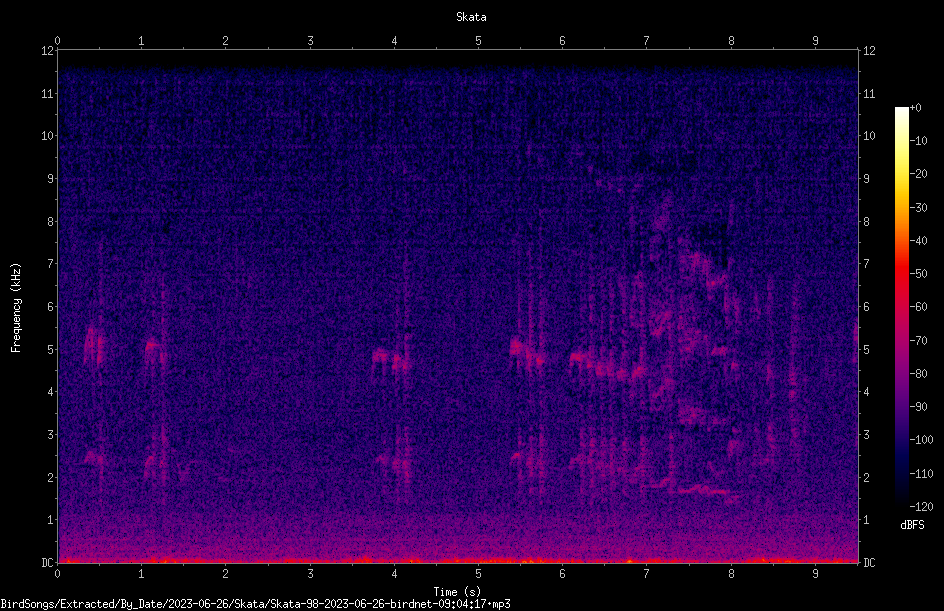
Task: Click the "+0" color bar label
Action: click(915, 108)
